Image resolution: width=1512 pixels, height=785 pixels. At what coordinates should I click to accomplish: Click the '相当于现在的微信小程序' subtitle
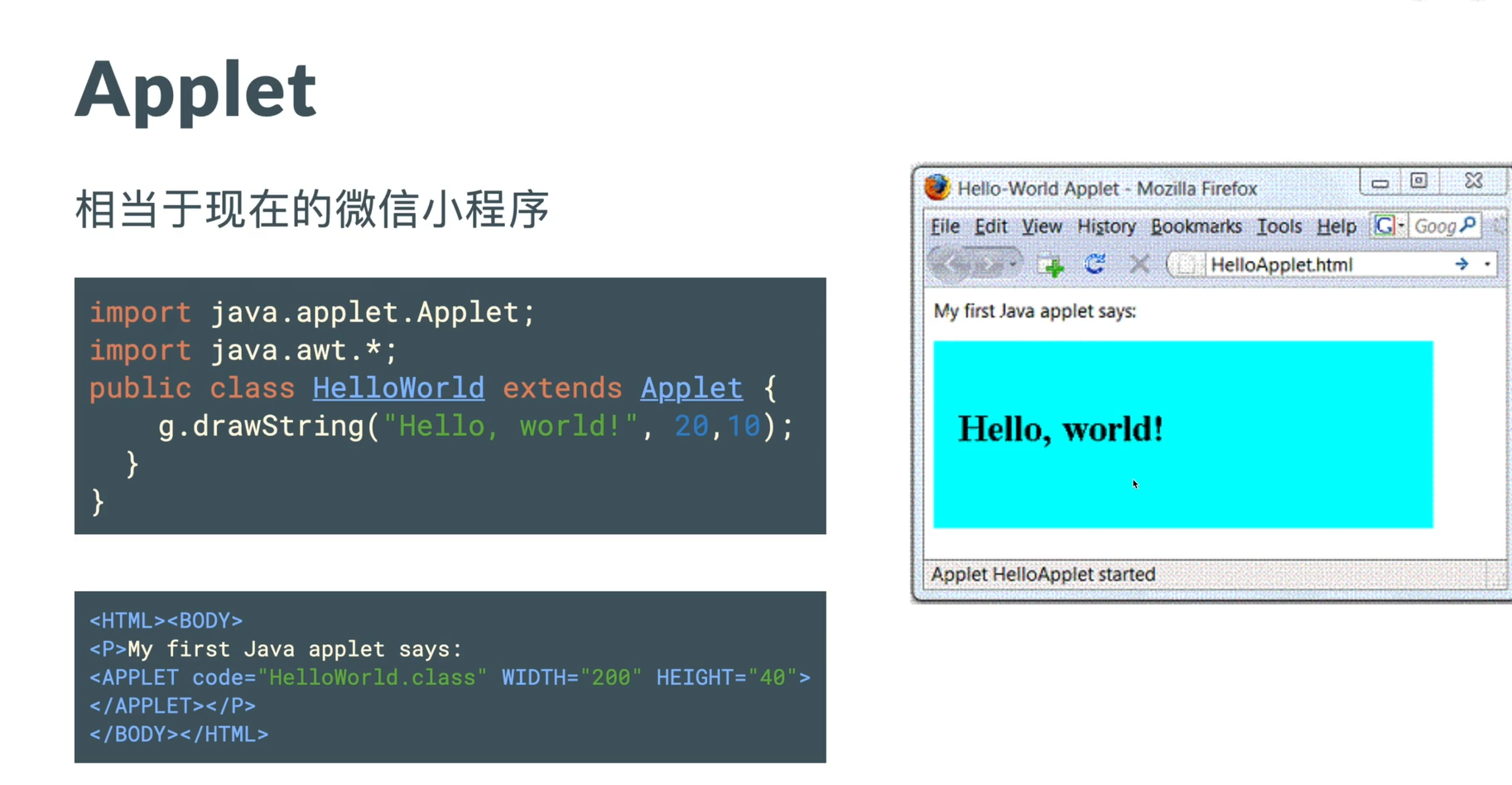click(x=312, y=209)
